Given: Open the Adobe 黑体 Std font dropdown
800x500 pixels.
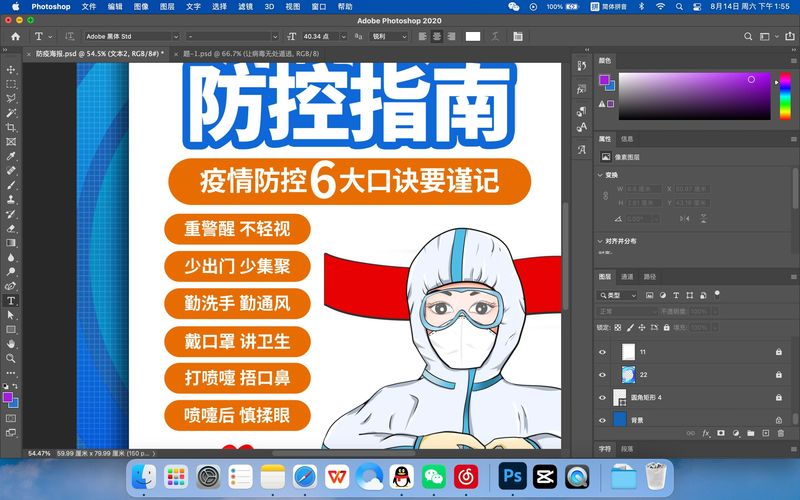Looking at the screenshot, I should (129, 36).
